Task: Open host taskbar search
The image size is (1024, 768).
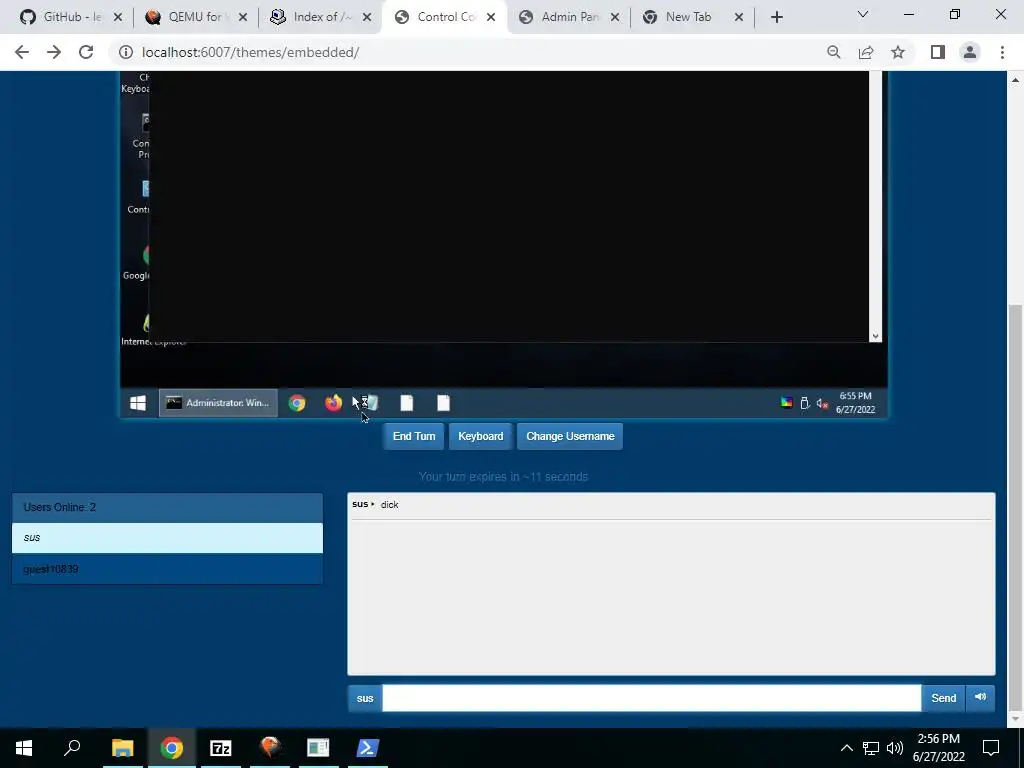Action: [x=72, y=748]
